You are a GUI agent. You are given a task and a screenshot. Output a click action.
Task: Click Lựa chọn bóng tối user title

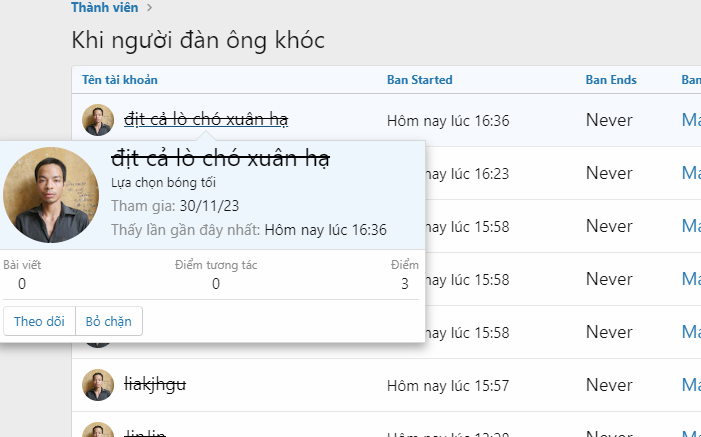point(163,182)
